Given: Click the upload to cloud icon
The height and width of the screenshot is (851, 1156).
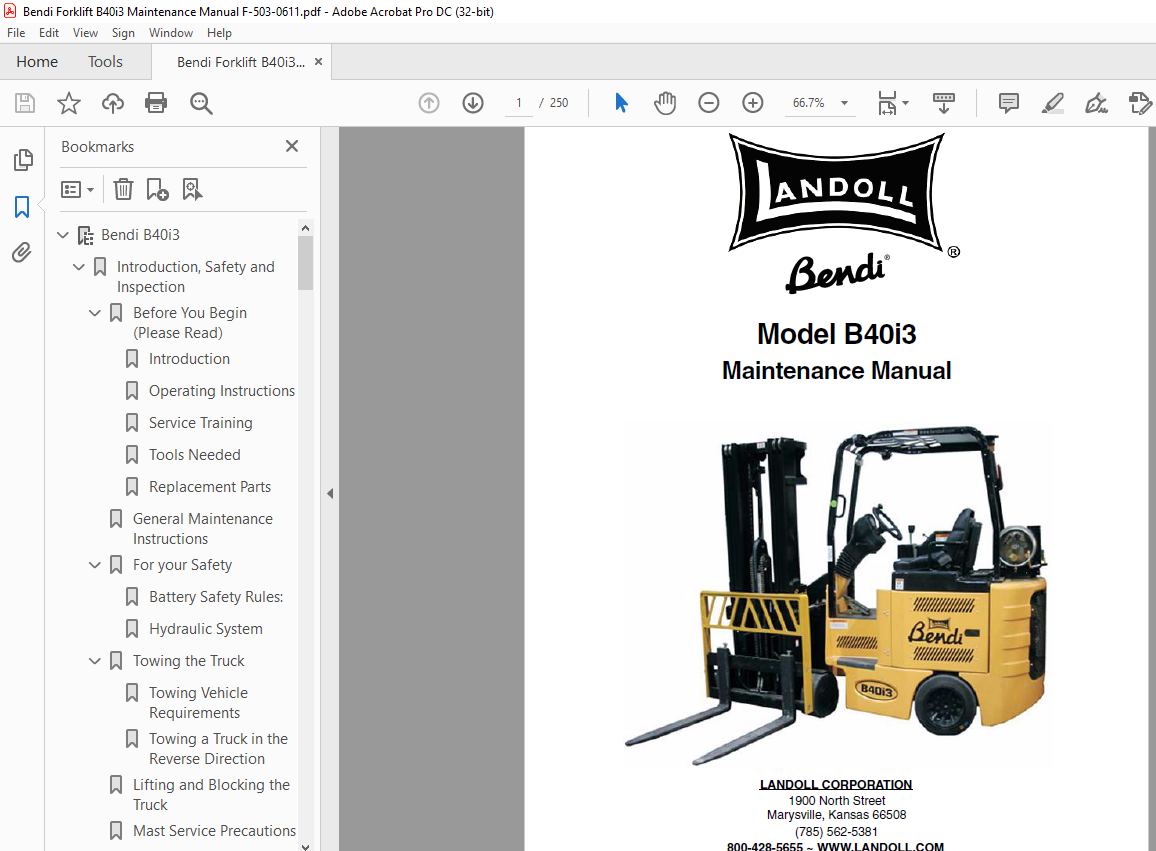Looking at the screenshot, I should pyautogui.click(x=113, y=103).
